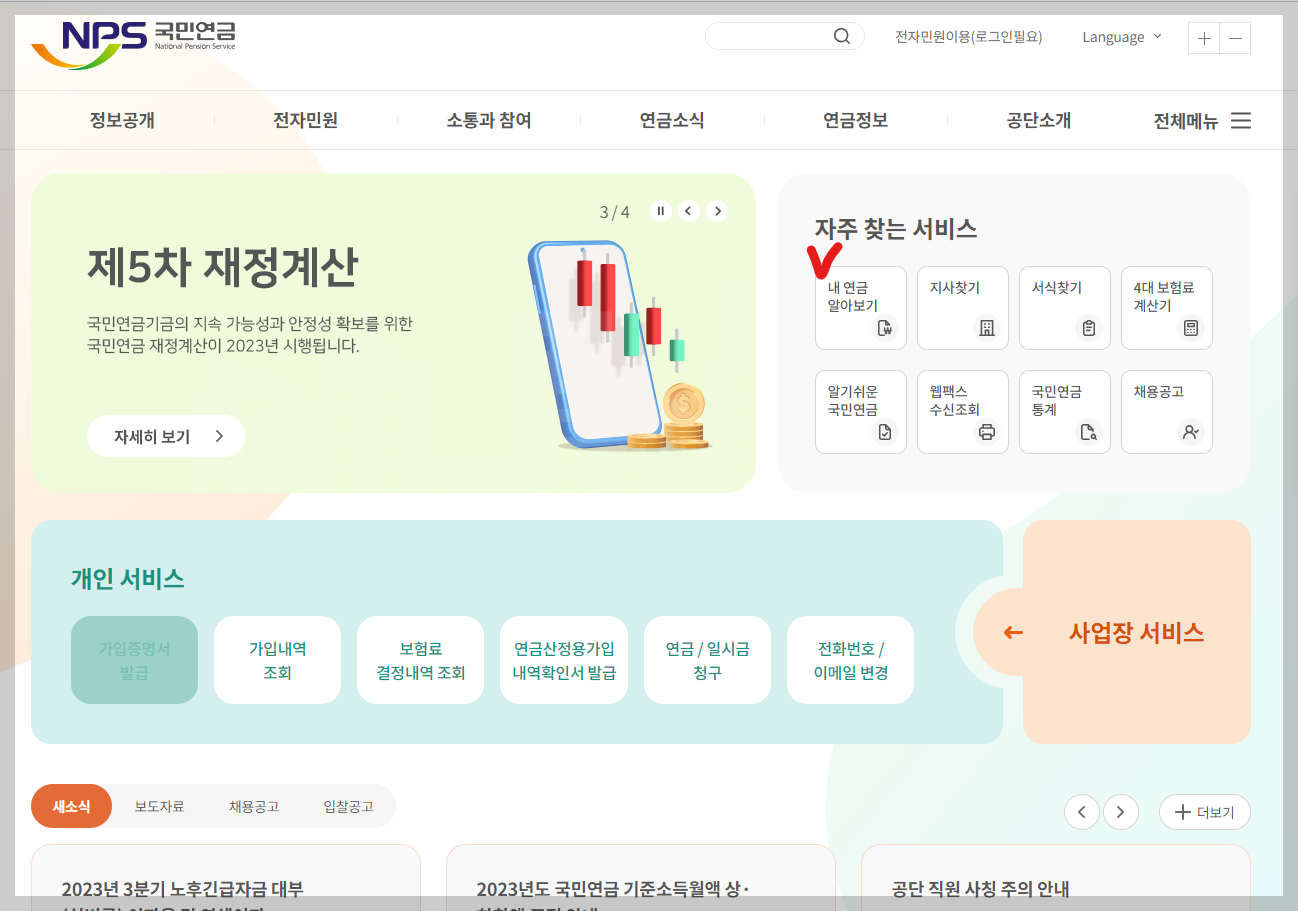This screenshot has width=1298, height=911.
Task: Click the orange left arrow icon
Action: tap(1013, 632)
